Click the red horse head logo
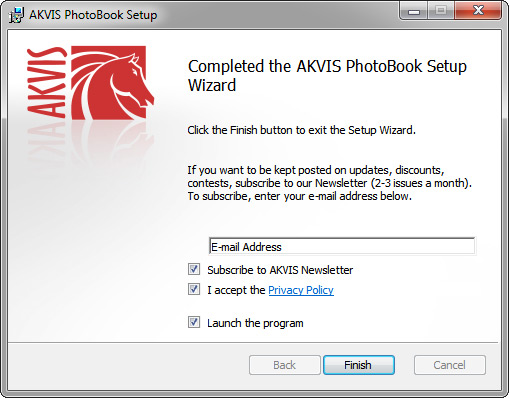 (113, 83)
